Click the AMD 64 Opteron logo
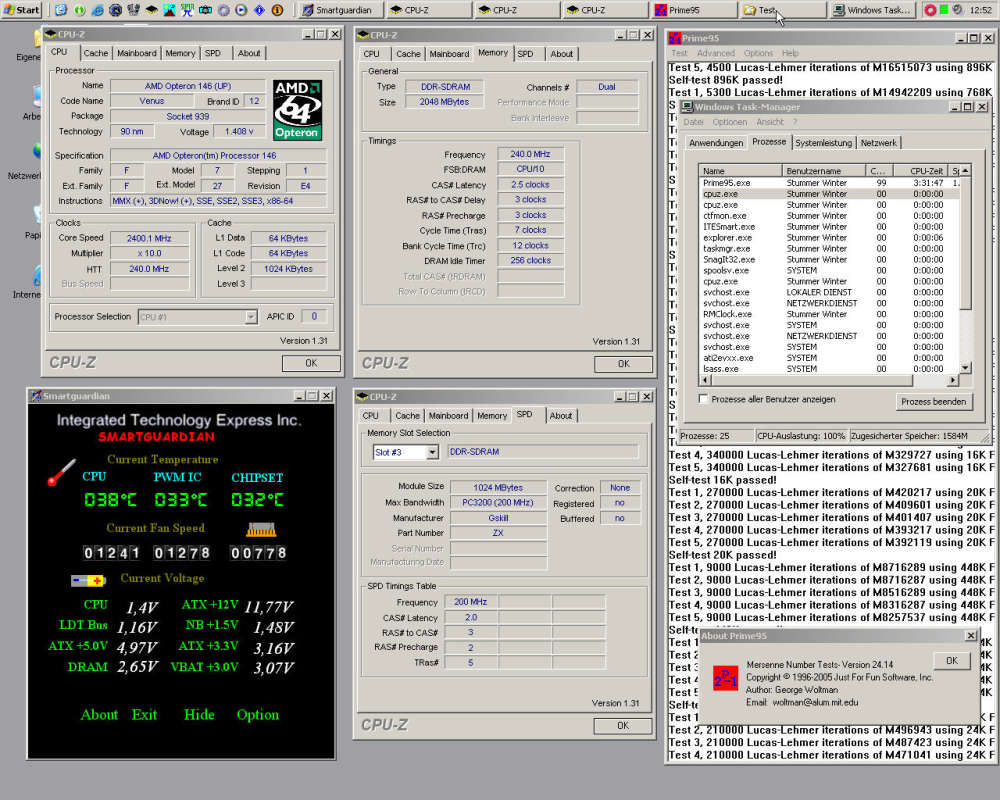The width and height of the screenshot is (1000, 800). click(297, 109)
